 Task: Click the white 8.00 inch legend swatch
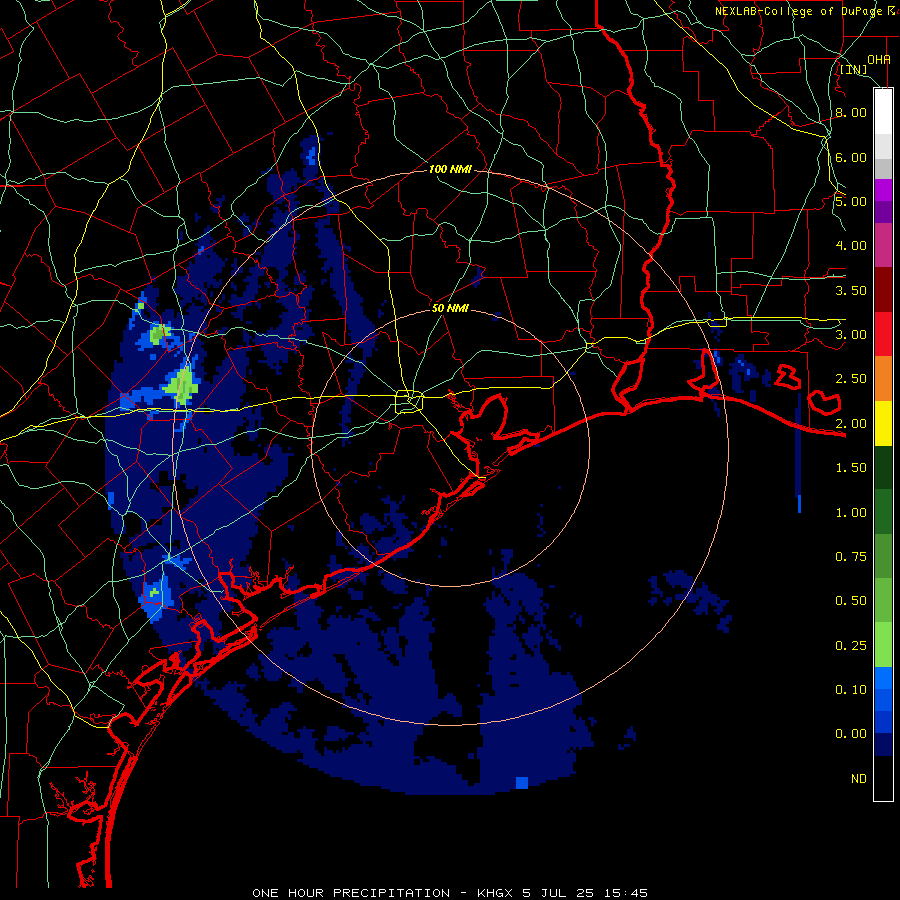tap(883, 111)
